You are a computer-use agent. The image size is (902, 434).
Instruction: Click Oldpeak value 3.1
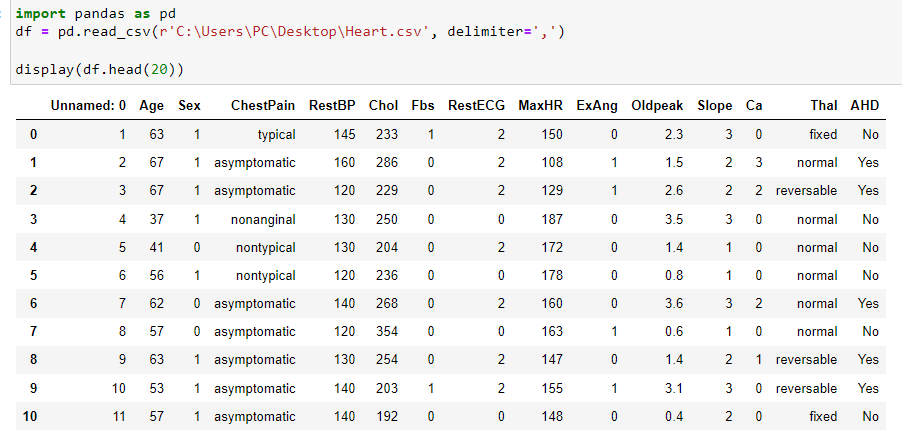(674, 389)
